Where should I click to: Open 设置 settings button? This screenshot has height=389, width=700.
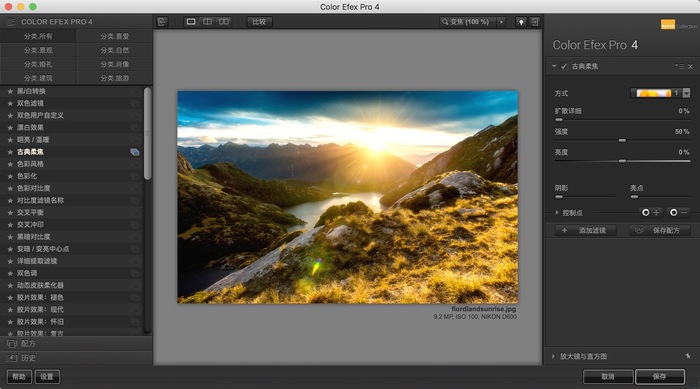click(x=47, y=376)
